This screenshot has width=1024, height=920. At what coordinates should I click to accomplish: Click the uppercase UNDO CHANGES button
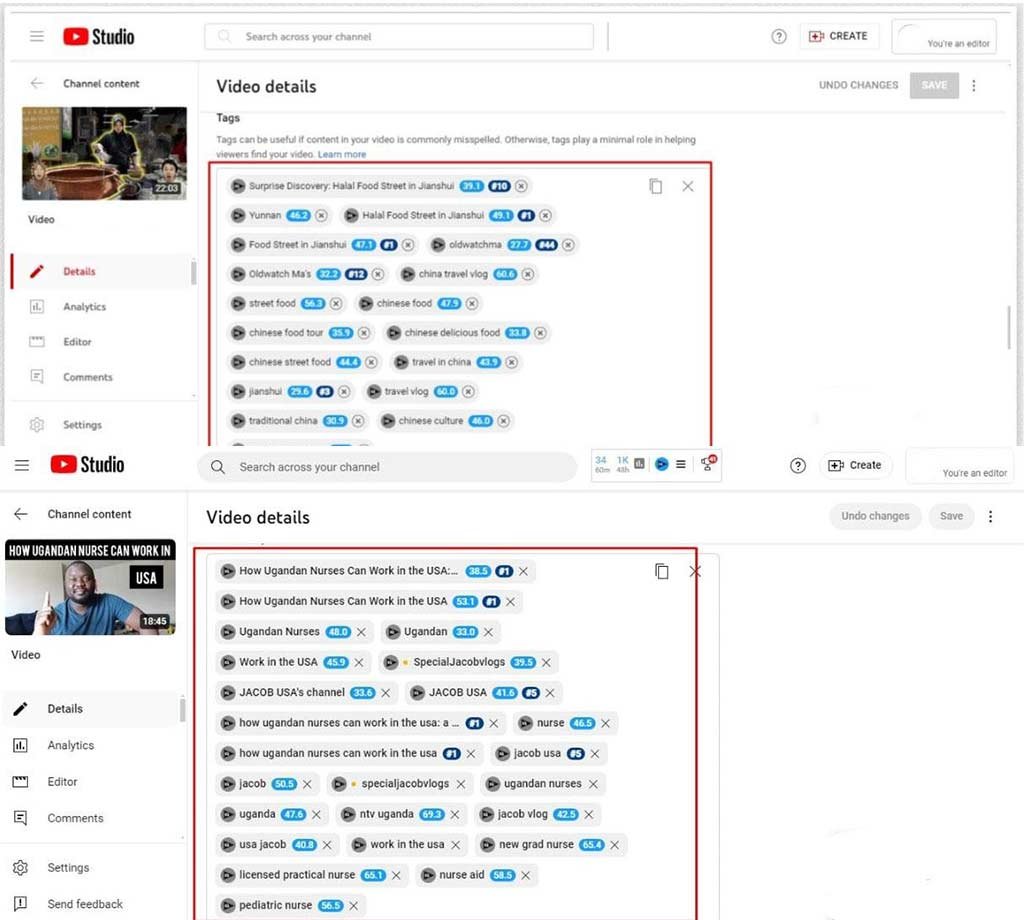858,85
